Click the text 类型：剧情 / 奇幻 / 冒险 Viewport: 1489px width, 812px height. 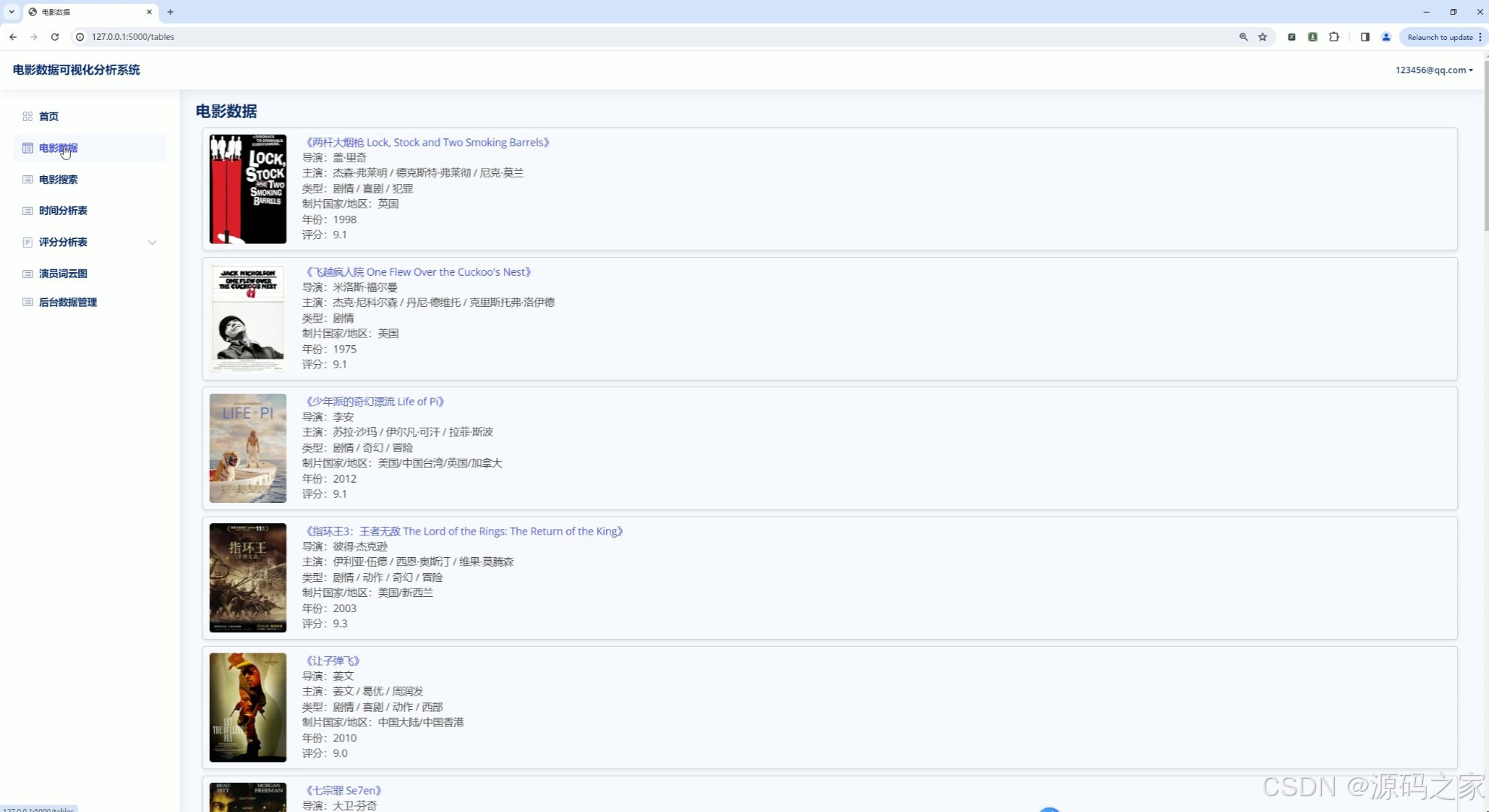click(357, 448)
